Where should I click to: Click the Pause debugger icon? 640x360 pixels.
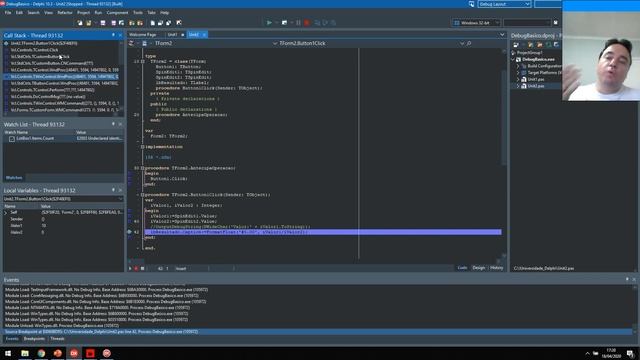click(x=298, y=23)
